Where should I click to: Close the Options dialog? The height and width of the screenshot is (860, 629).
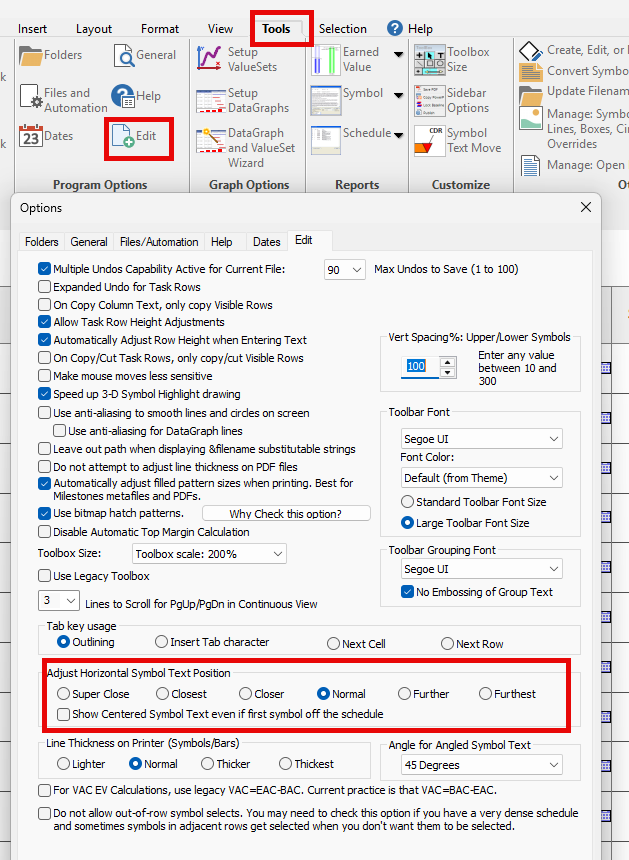click(x=585, y=207)
